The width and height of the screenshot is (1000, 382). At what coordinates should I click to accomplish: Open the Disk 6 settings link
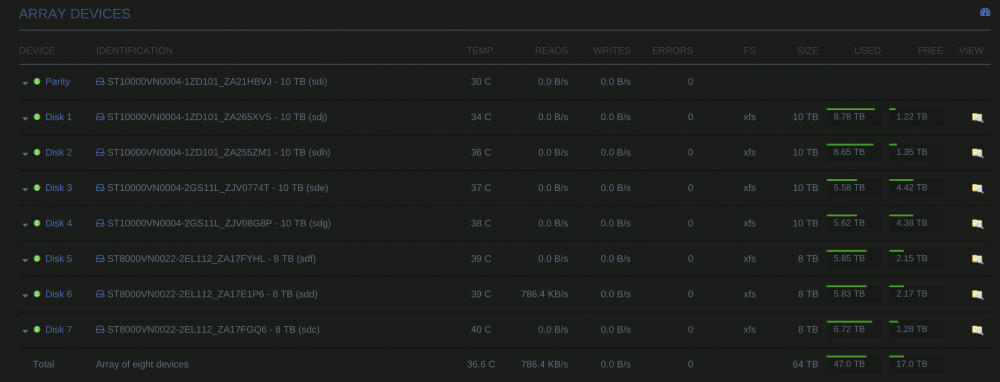59,294
